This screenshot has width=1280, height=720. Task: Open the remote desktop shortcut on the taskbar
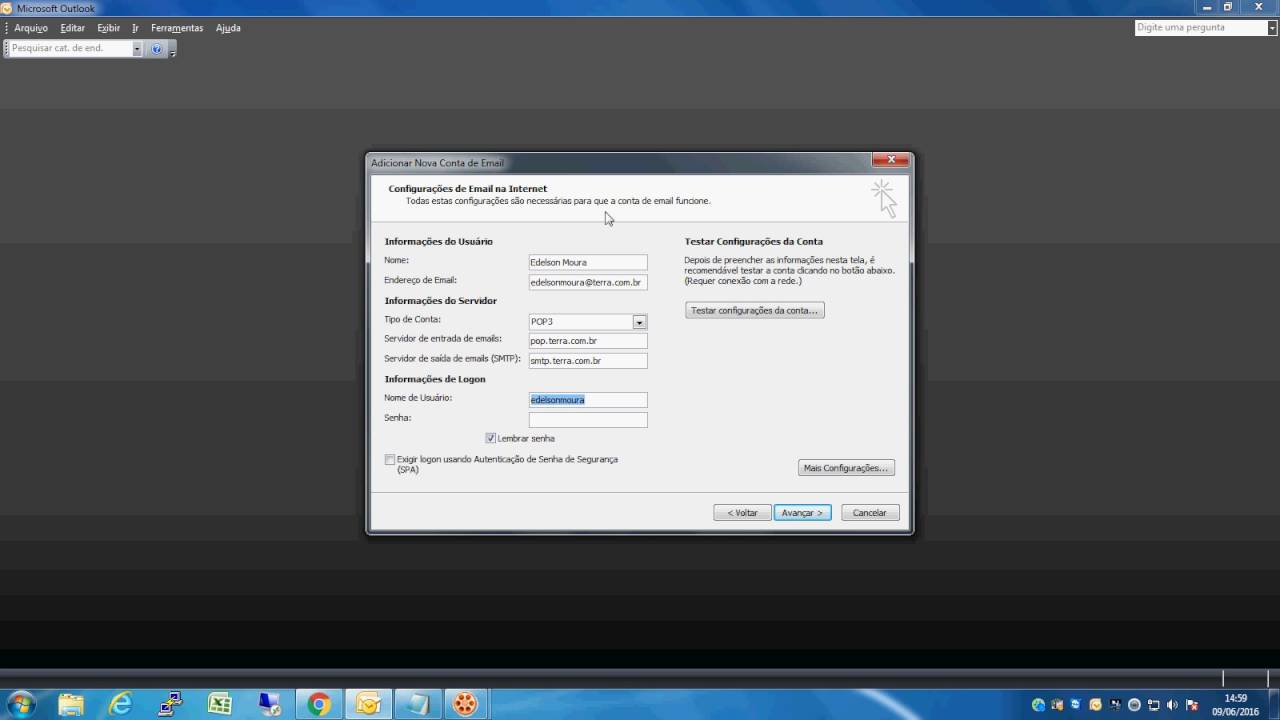pos(270,704)
